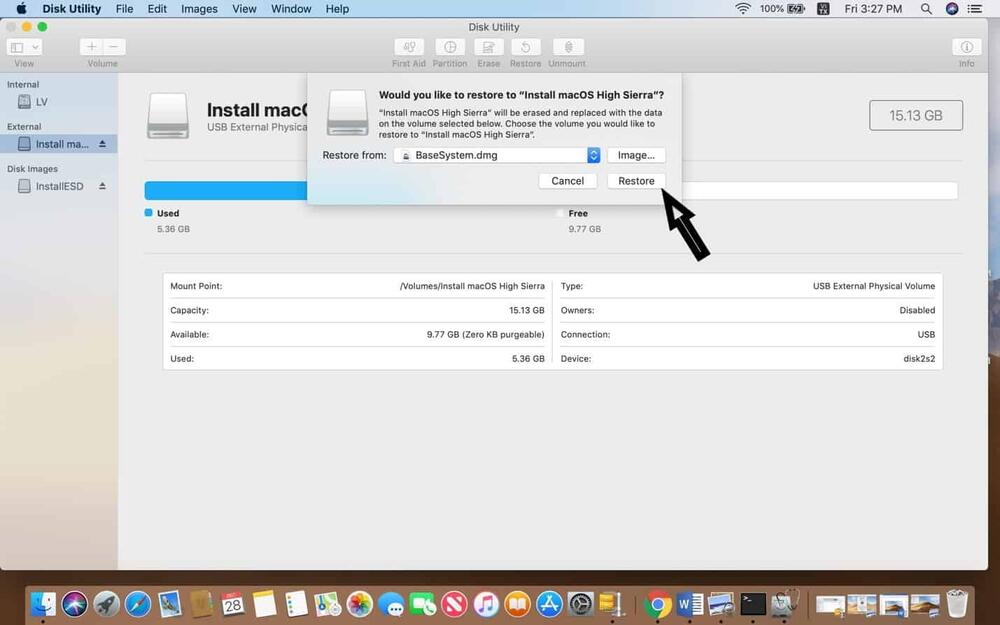Eject the InstallESD disk image
The height and width of the screenshot is (625, 1000).
click(x=102, y=186)
